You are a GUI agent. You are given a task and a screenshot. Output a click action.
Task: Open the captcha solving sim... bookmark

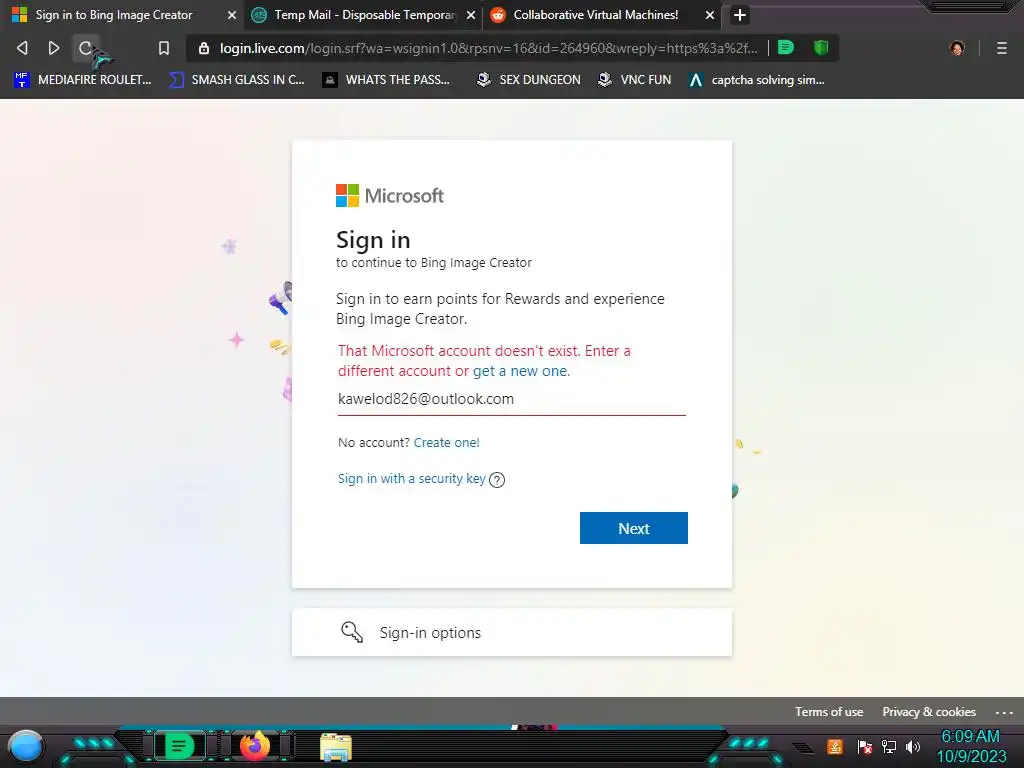[x=756, y=80]
